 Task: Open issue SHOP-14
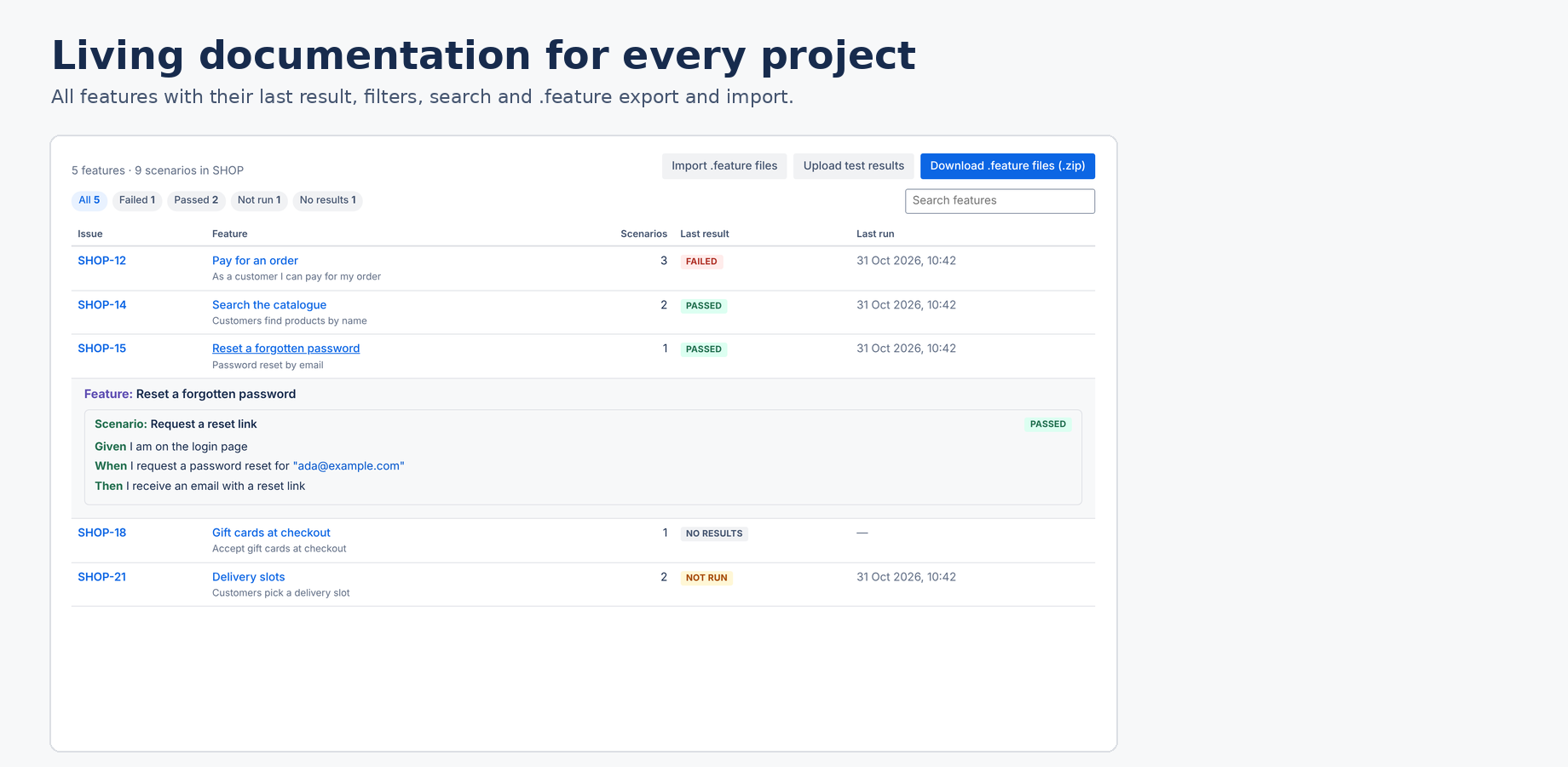click(x=101, y=305)
